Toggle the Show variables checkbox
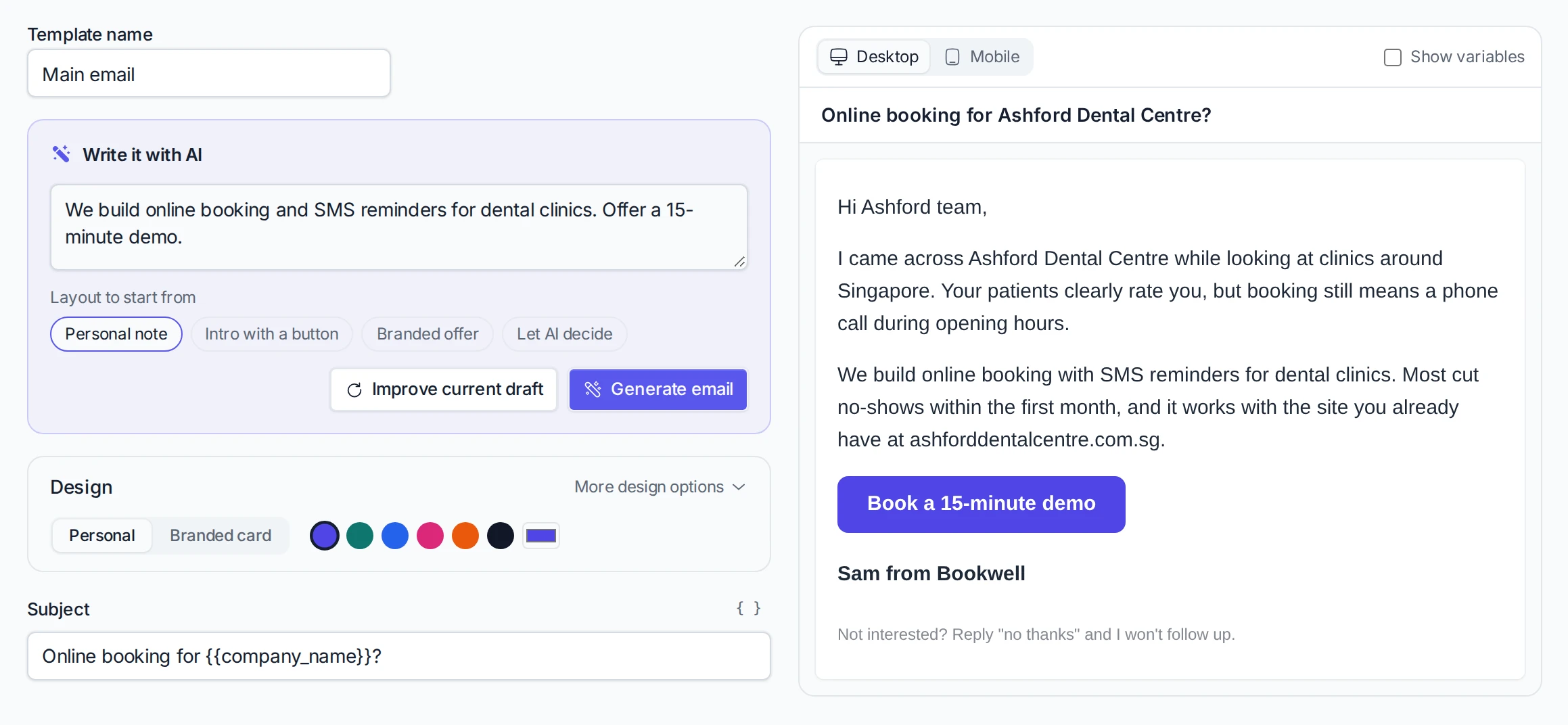This screenshot has height=725, width=1568. 1392,57
